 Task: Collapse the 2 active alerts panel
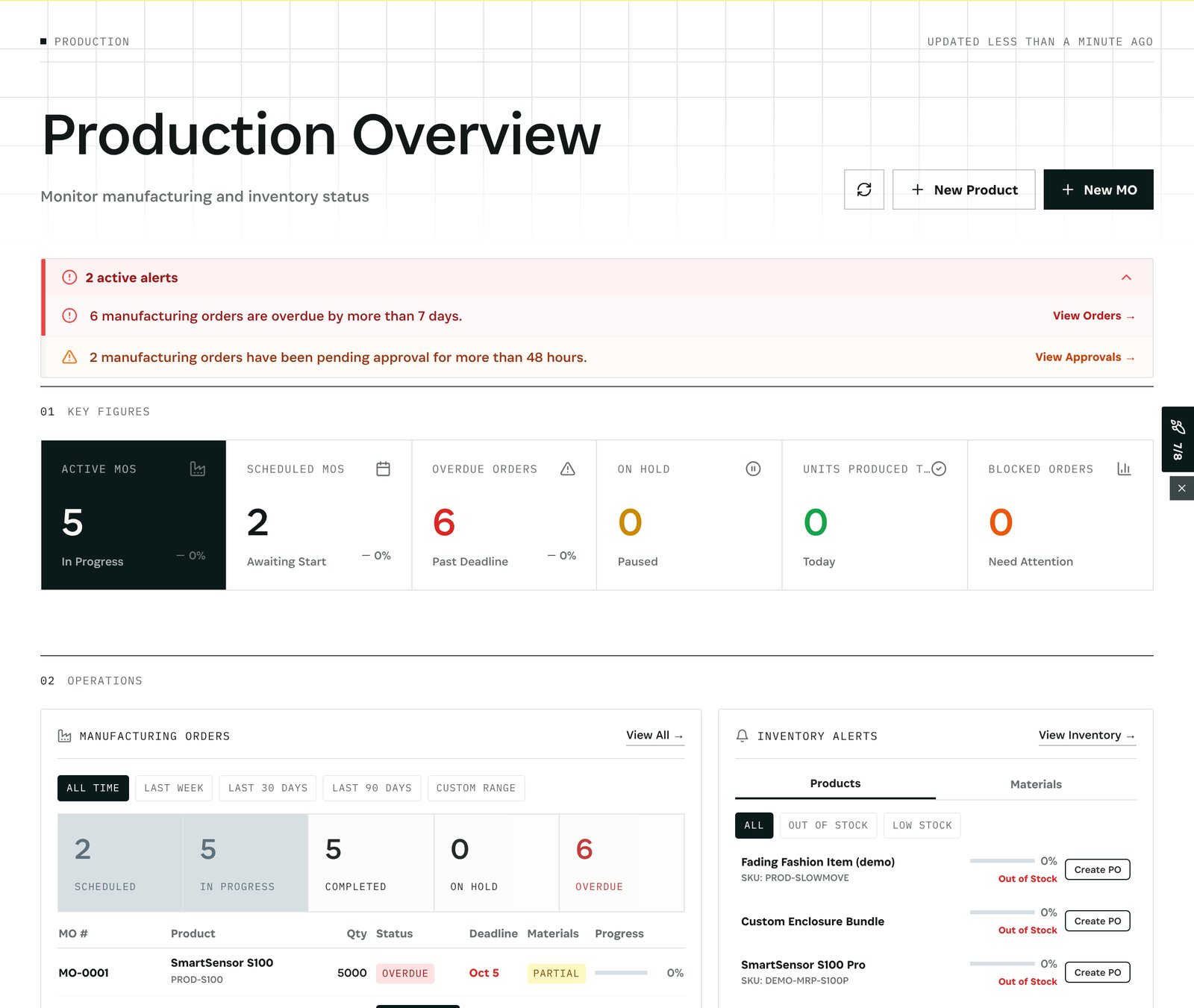1126,278
